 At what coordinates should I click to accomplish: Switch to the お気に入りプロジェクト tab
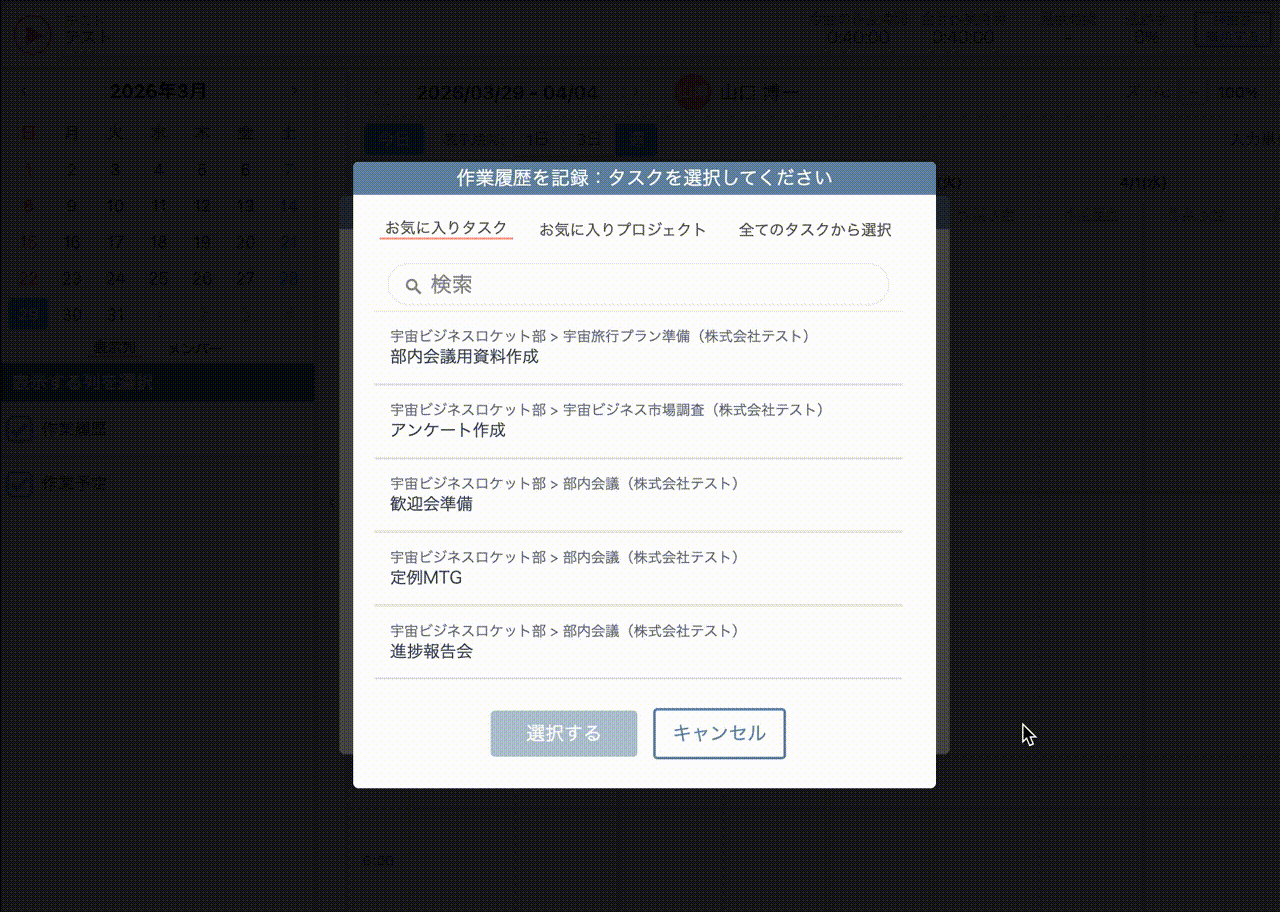623,228
